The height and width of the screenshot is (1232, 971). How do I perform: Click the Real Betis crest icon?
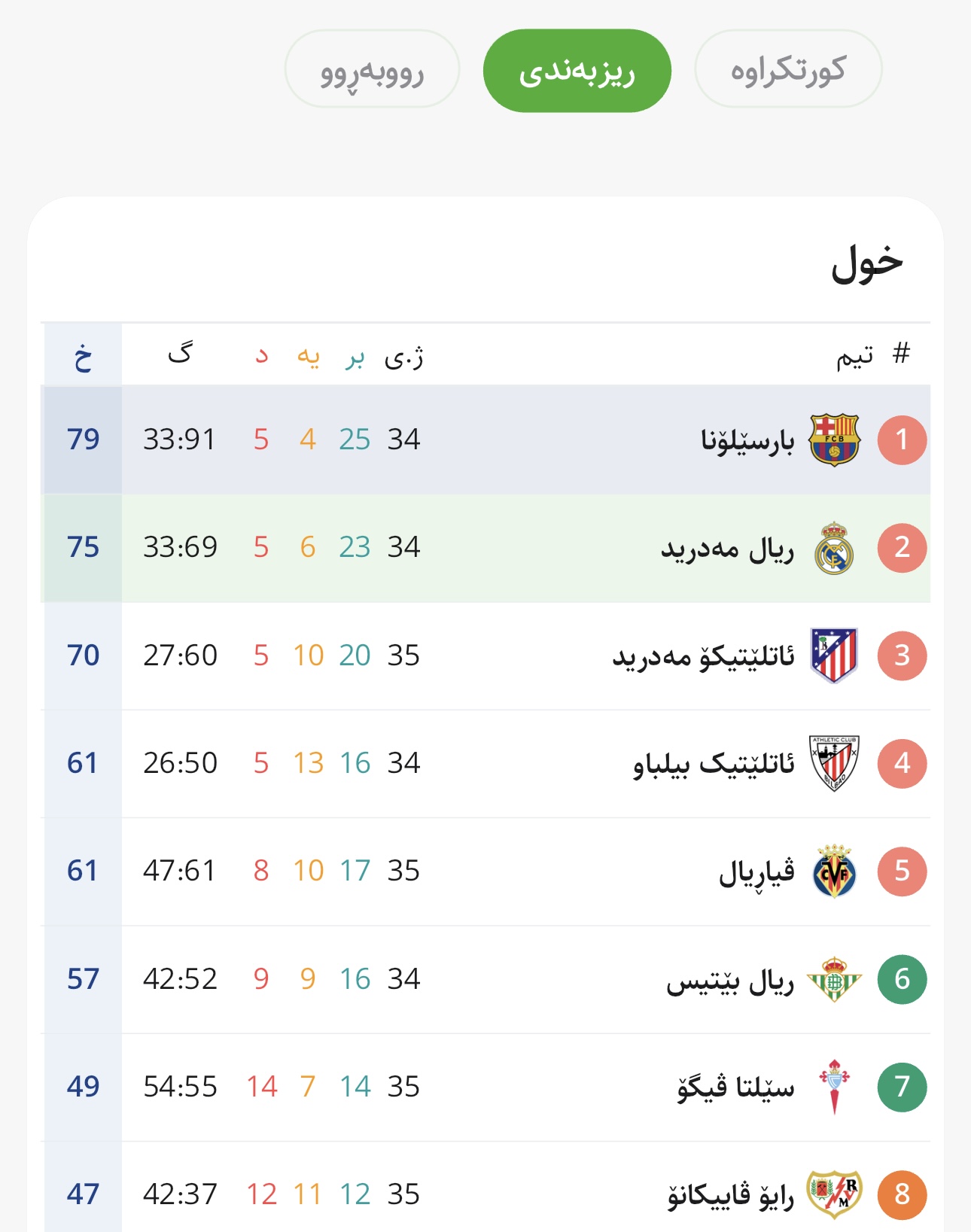coord(834,979)
